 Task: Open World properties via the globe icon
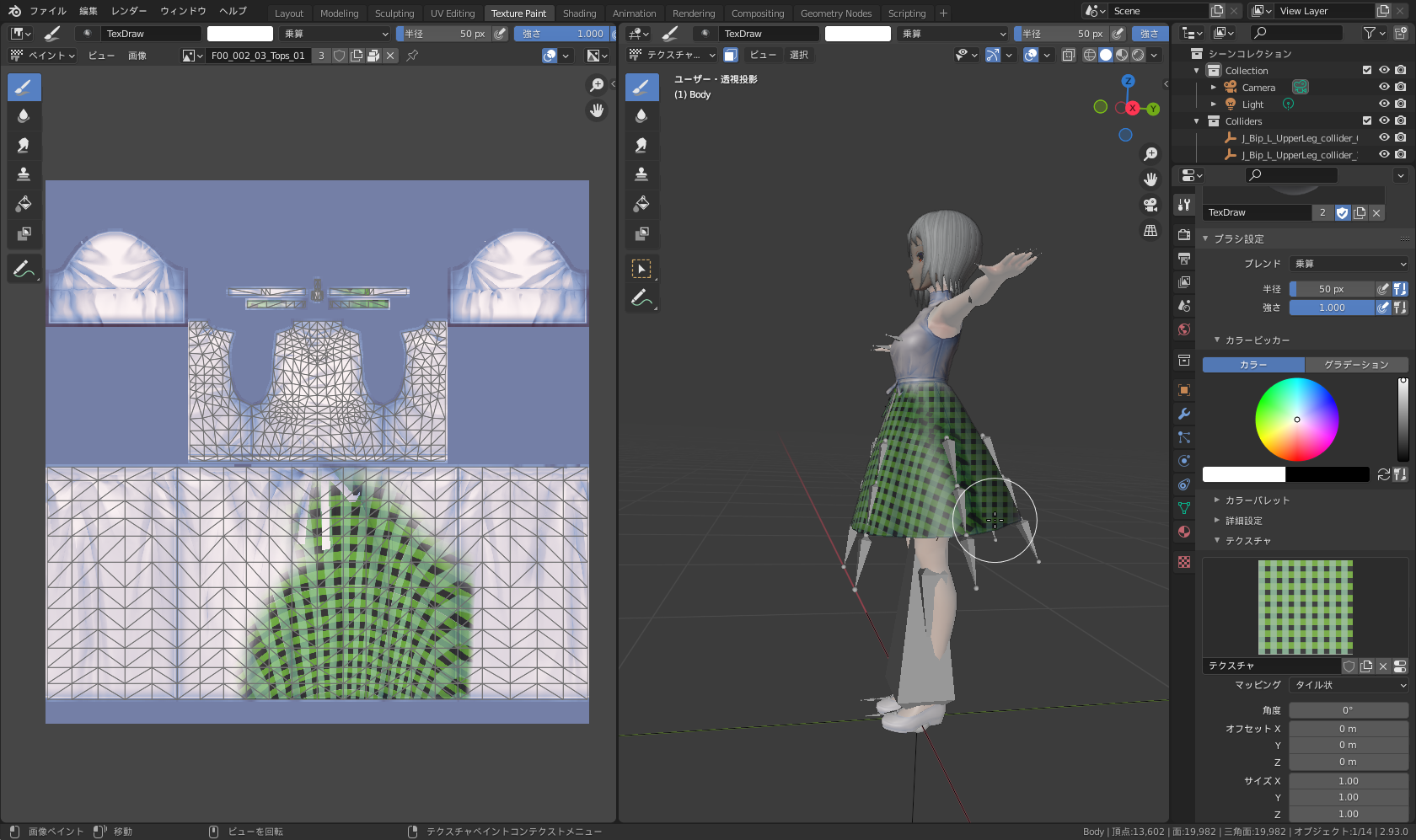tap(1184, 329)
